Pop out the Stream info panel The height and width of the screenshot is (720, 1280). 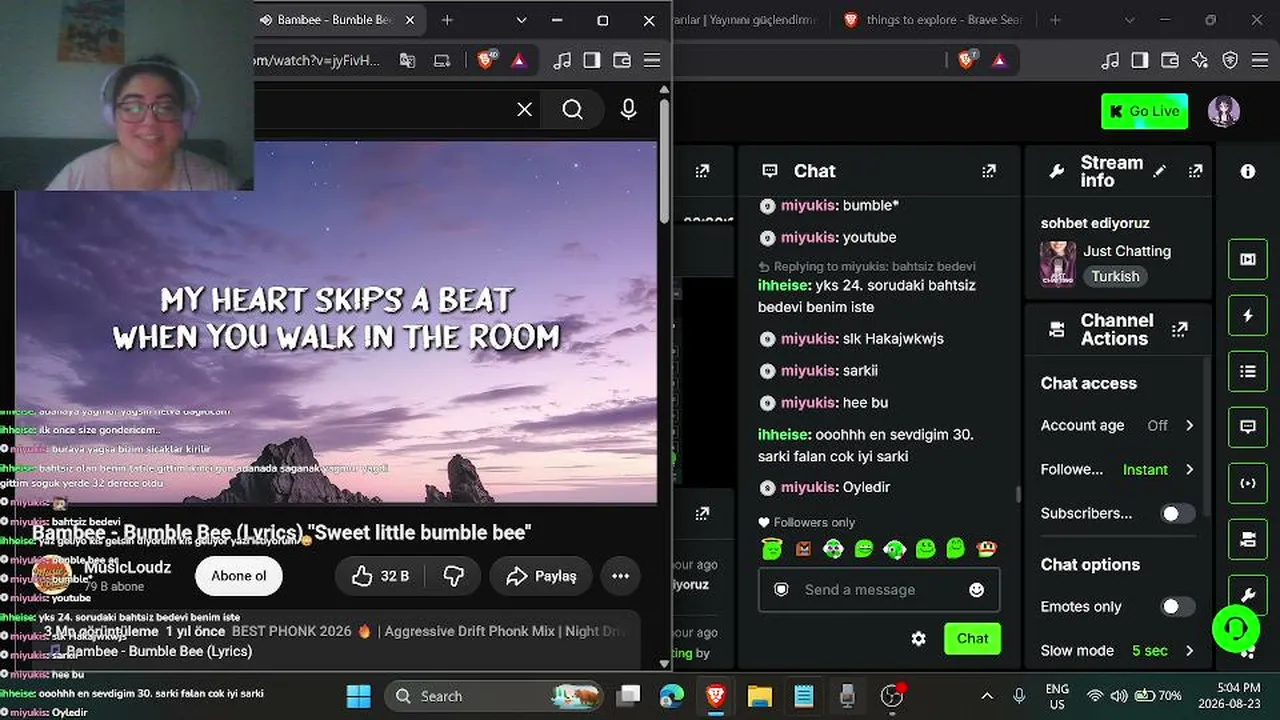(1195, 171)
